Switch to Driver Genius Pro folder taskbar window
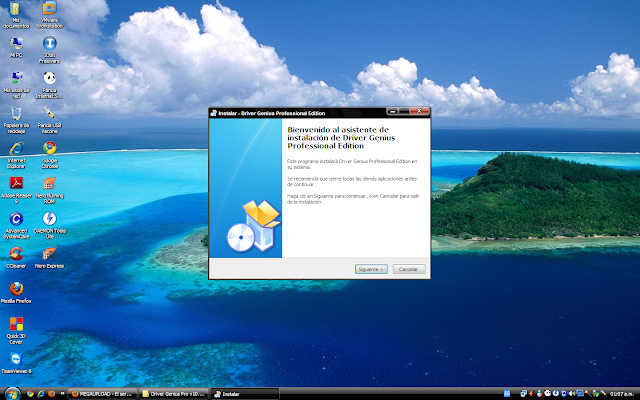The height and width of the screenshot is (400, 640). [173, 394]
